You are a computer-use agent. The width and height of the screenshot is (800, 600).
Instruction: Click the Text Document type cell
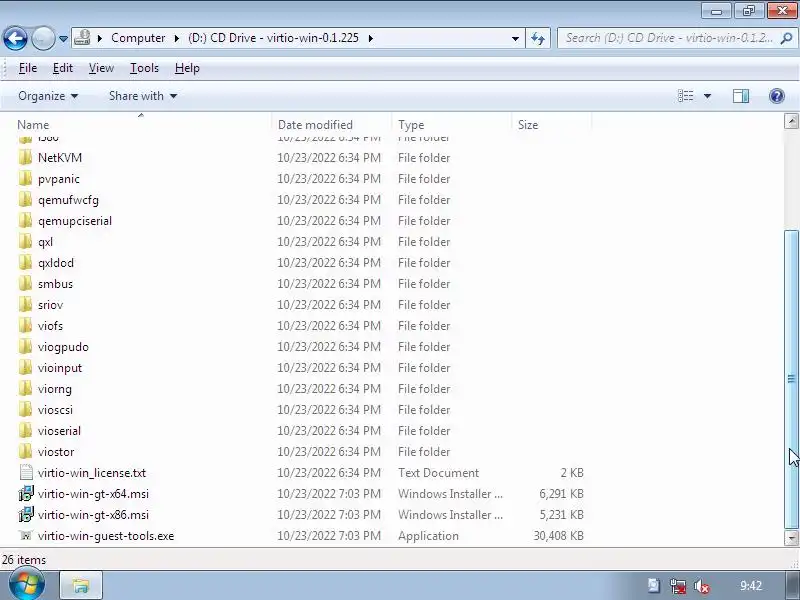pos(438,473)
